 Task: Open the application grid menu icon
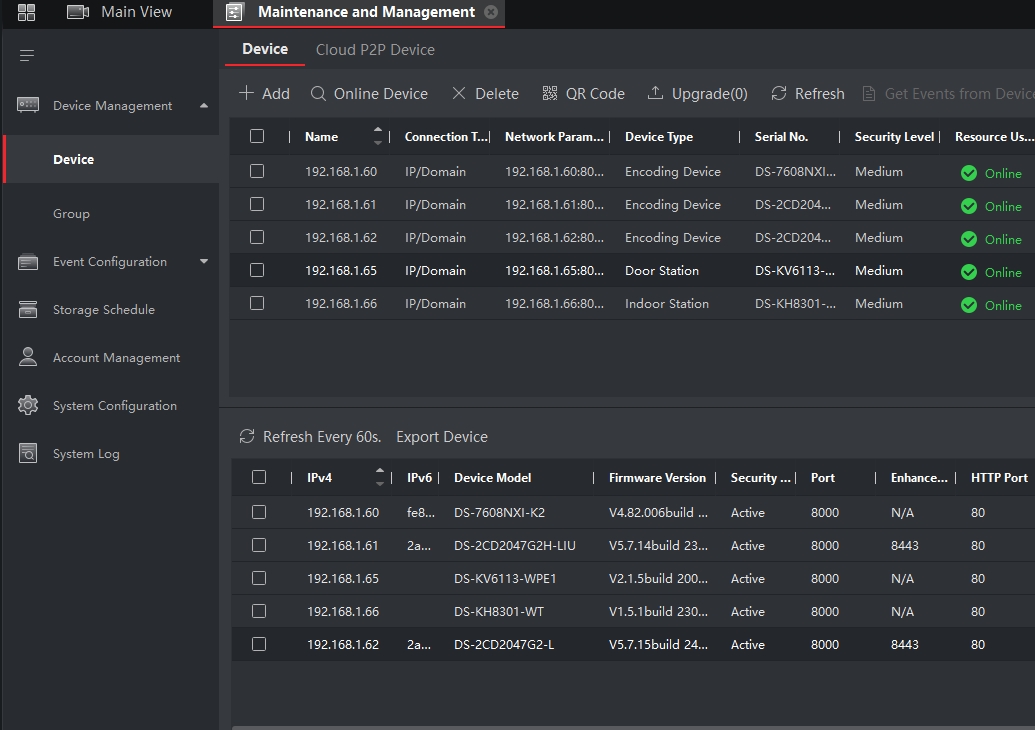[x=26, y=12]
